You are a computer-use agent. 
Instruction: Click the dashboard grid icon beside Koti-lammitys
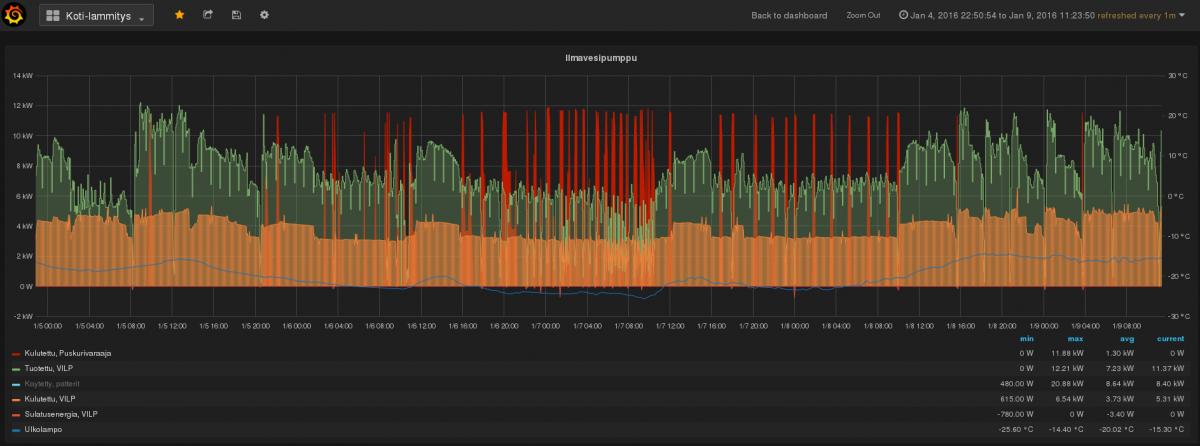(x=53, y=16)
